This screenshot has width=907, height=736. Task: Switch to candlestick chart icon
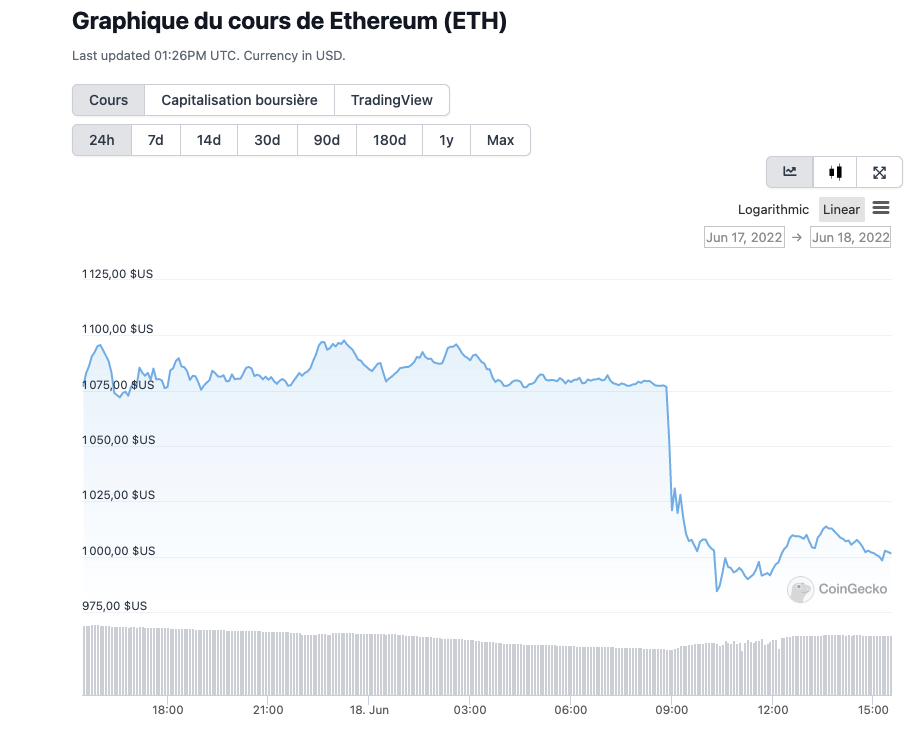coord(835,172)
